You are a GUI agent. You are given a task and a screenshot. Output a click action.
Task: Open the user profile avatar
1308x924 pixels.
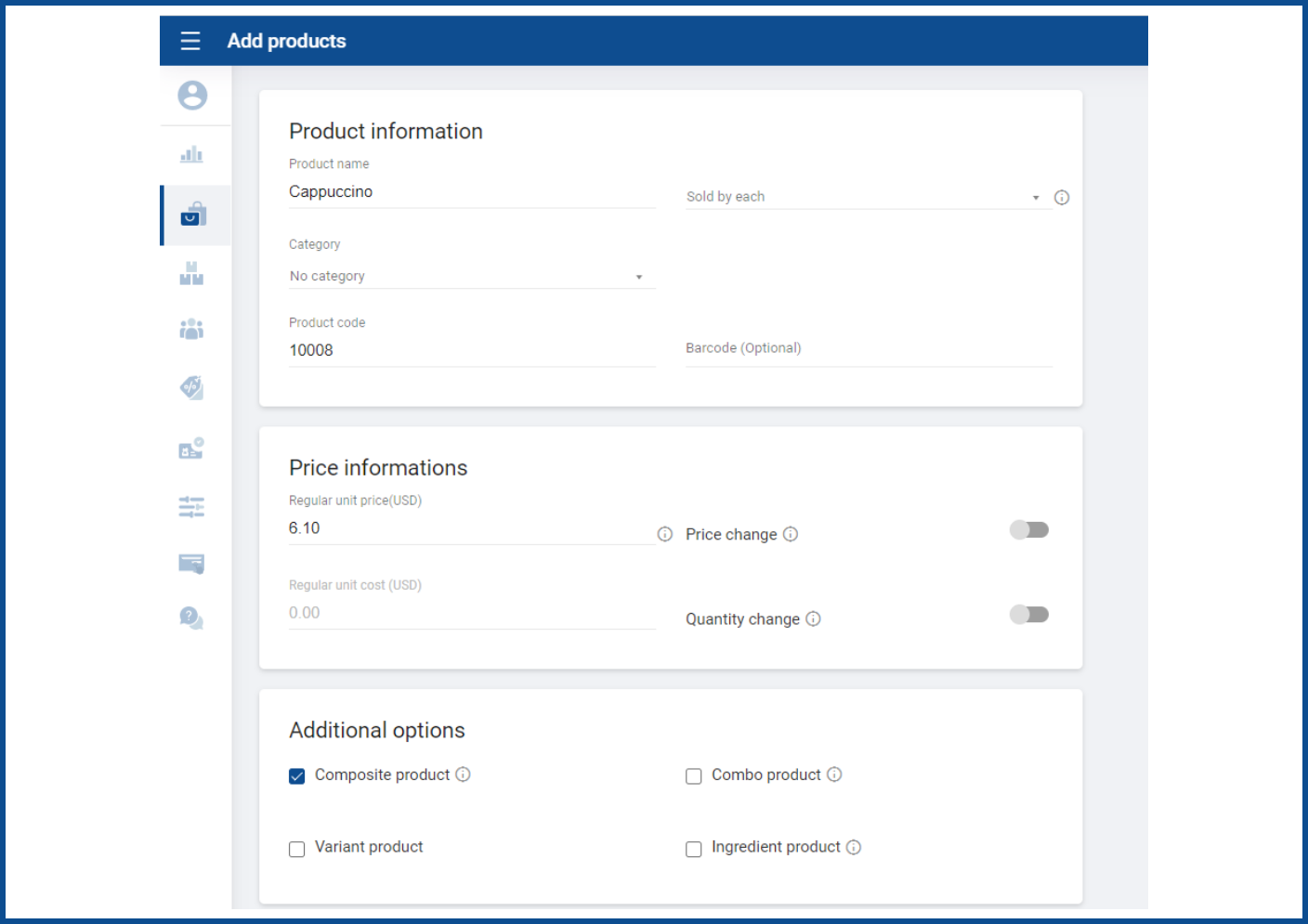point(192,95)
